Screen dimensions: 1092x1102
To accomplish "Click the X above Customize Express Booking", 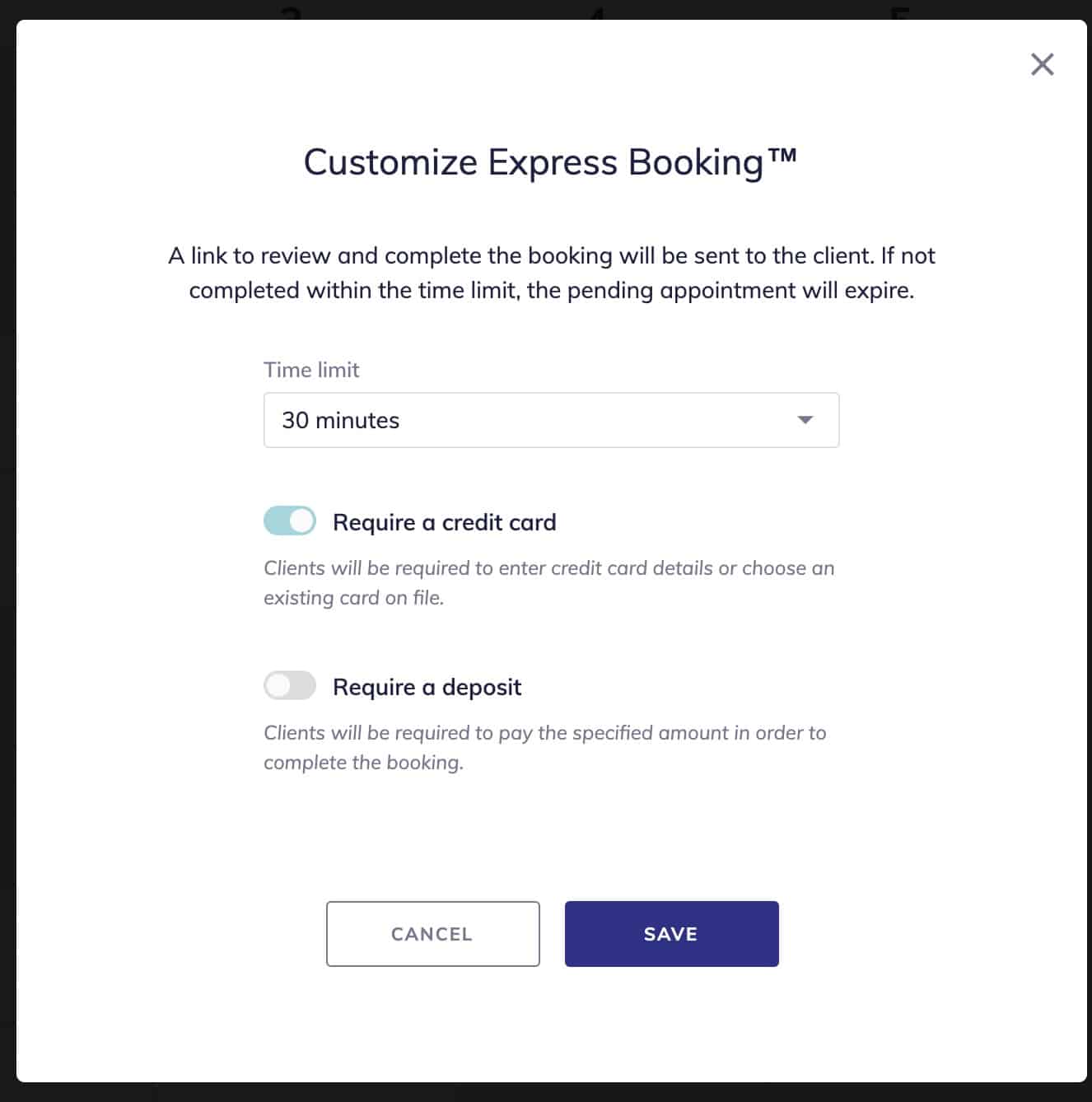I will point(1042,64).
